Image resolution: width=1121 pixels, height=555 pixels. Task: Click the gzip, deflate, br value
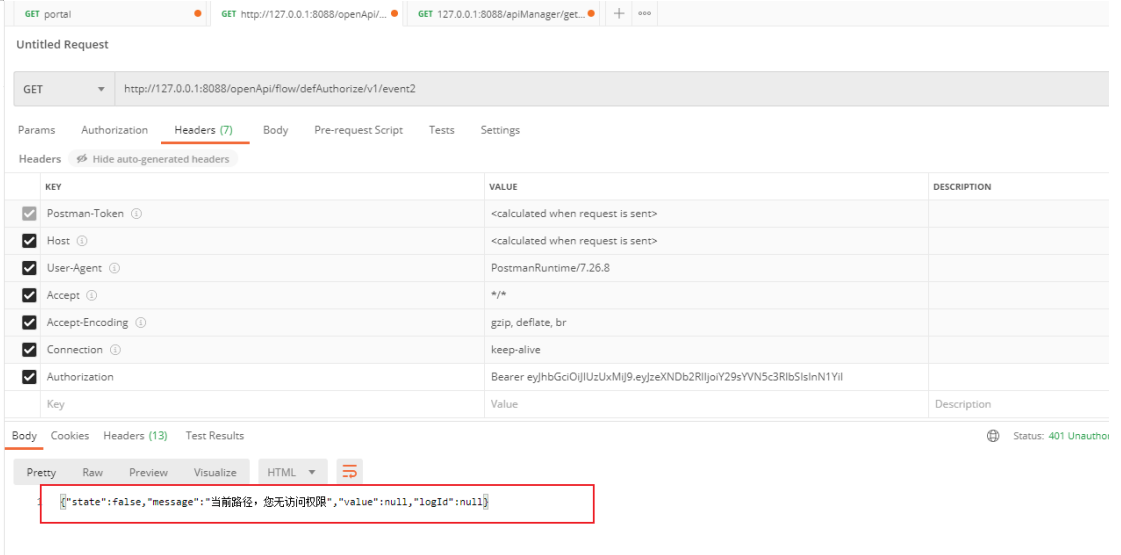(528, 323)
